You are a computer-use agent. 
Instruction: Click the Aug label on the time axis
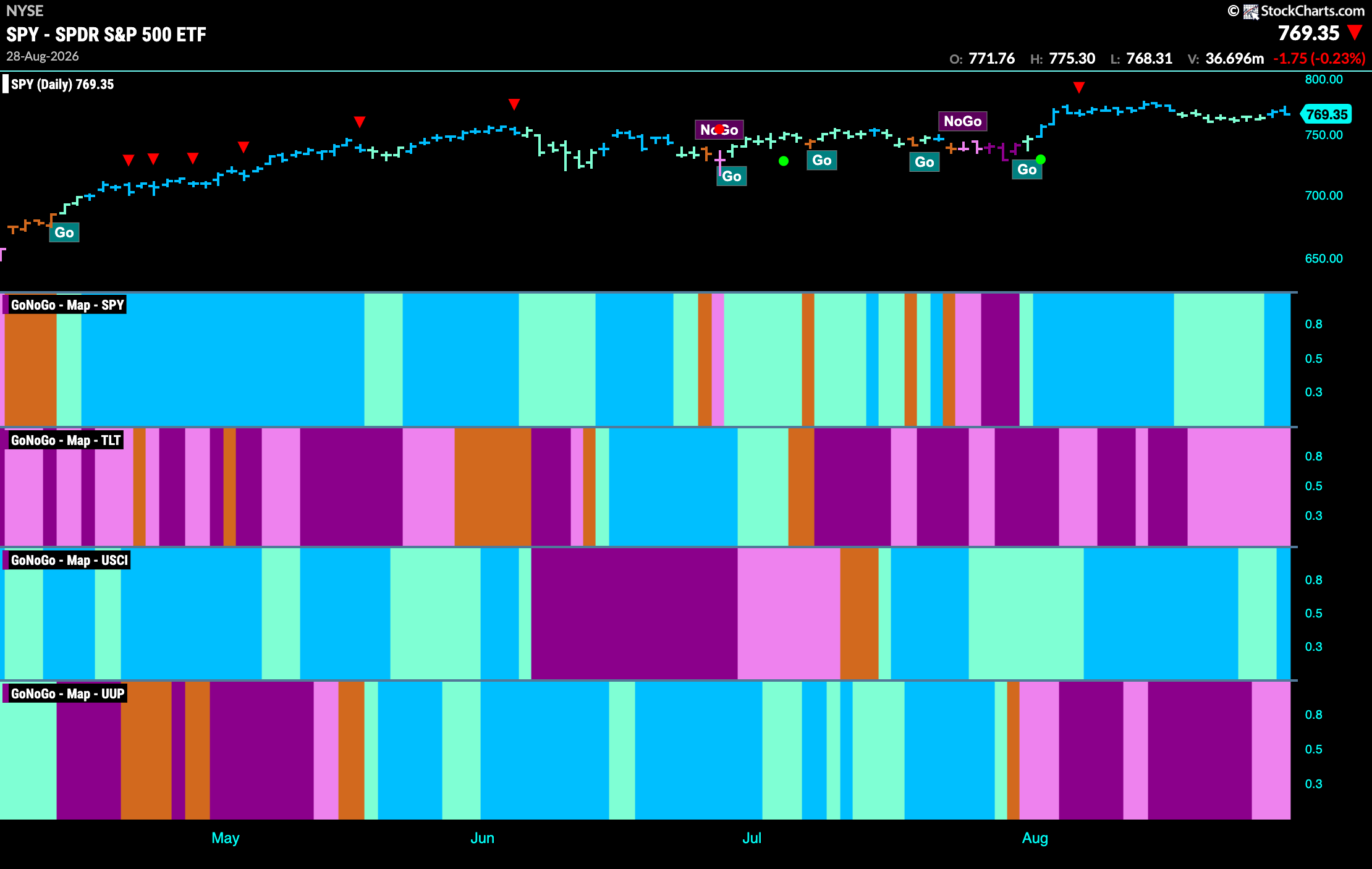[x=1035, y=838]
